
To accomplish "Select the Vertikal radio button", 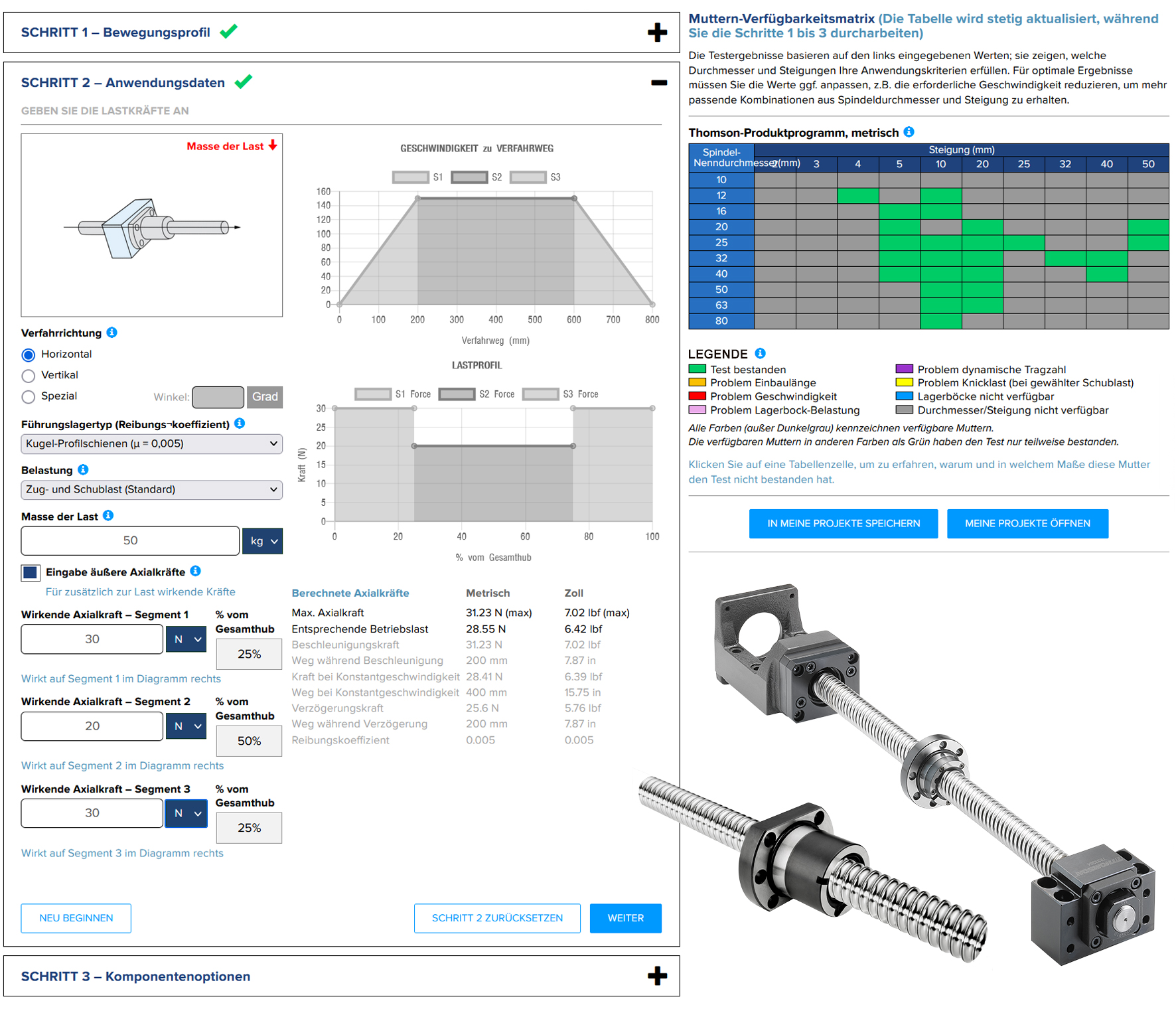I will pyautogui.click(x=29, y=376).
